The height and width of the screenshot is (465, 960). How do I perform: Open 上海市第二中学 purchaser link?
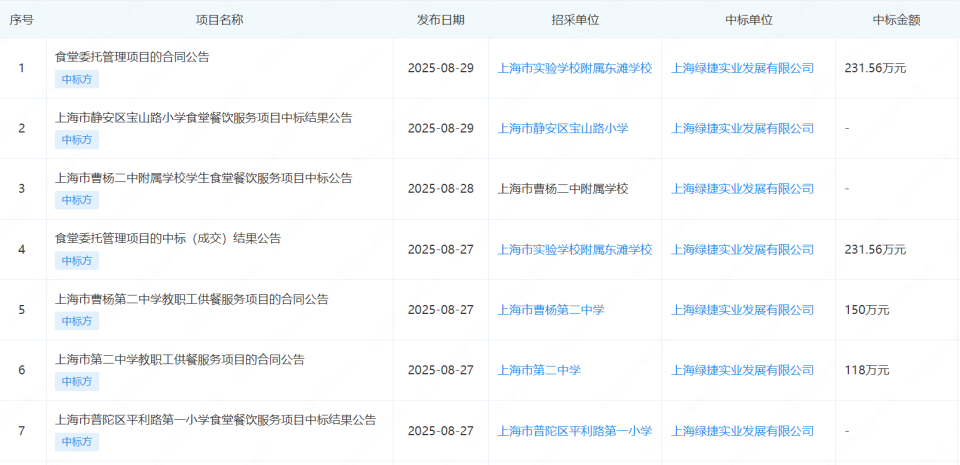(x=539, y=370)
